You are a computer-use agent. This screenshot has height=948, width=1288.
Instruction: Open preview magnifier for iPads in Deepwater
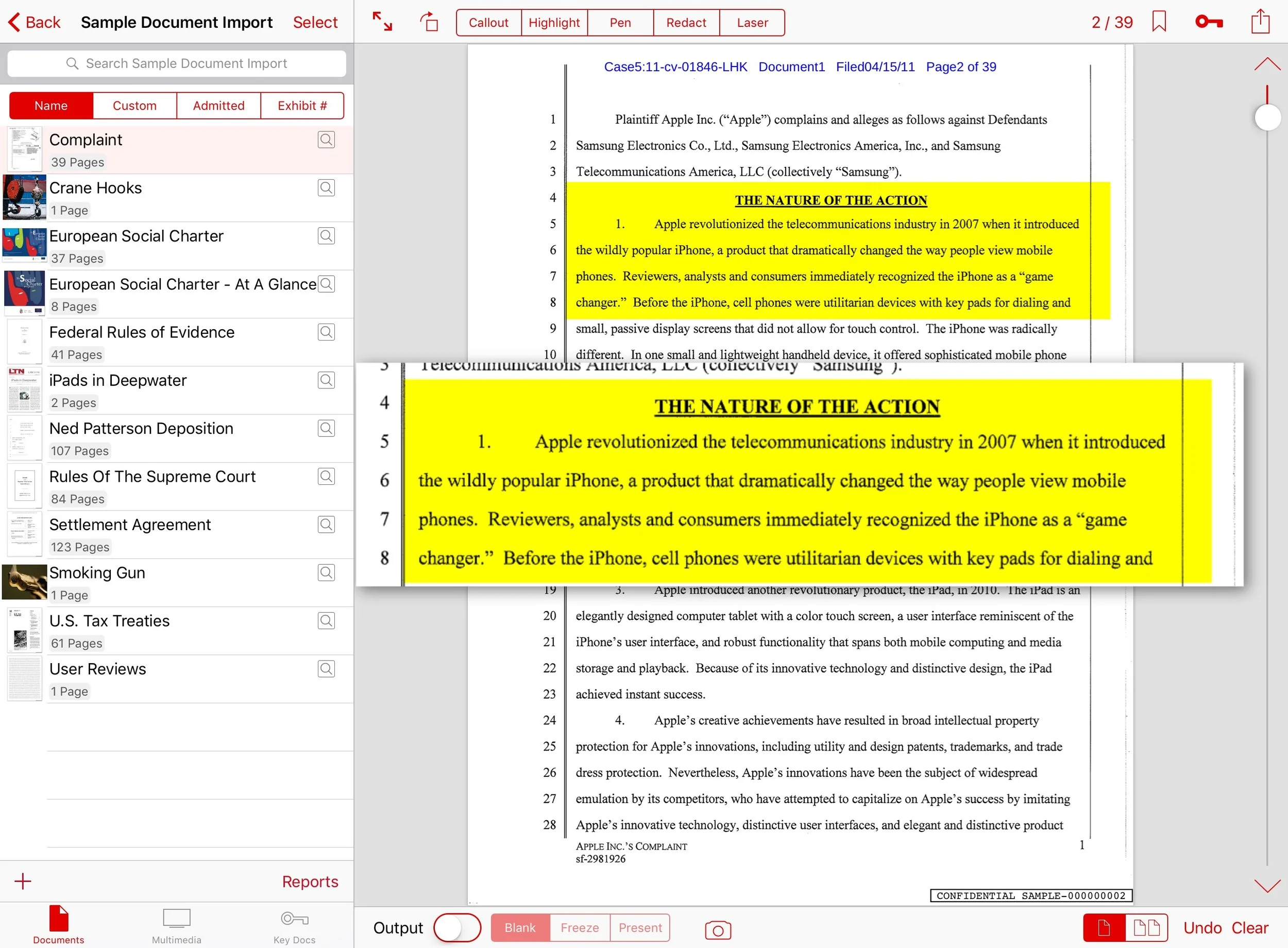pos(327,380)
